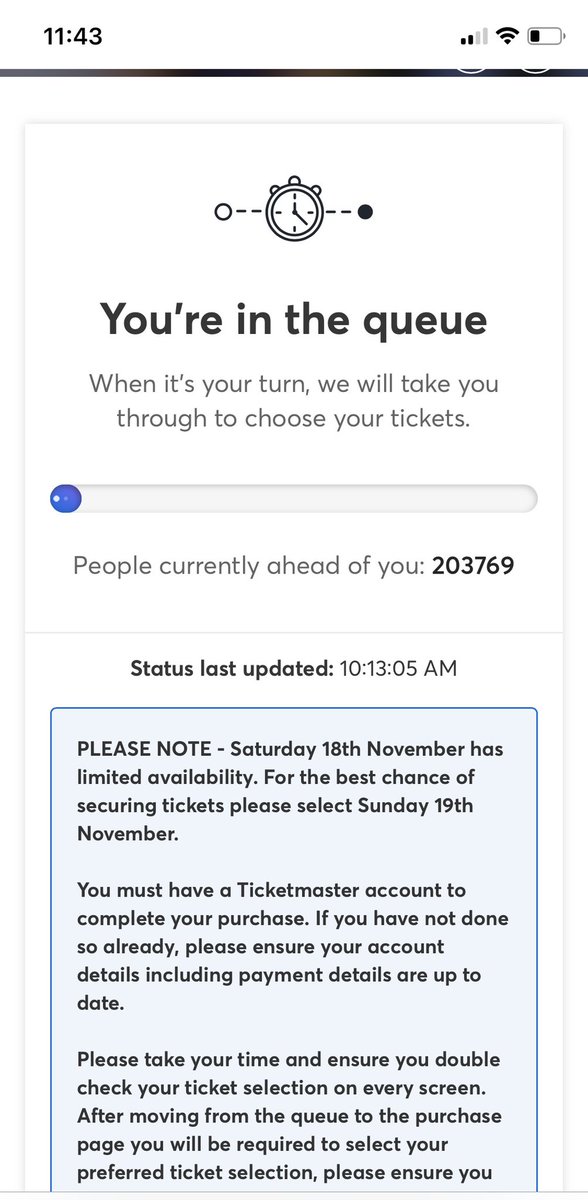Tap the queue number 203769
The image size is (588, 1200).
pyautogui.click(x=473, y=566)
